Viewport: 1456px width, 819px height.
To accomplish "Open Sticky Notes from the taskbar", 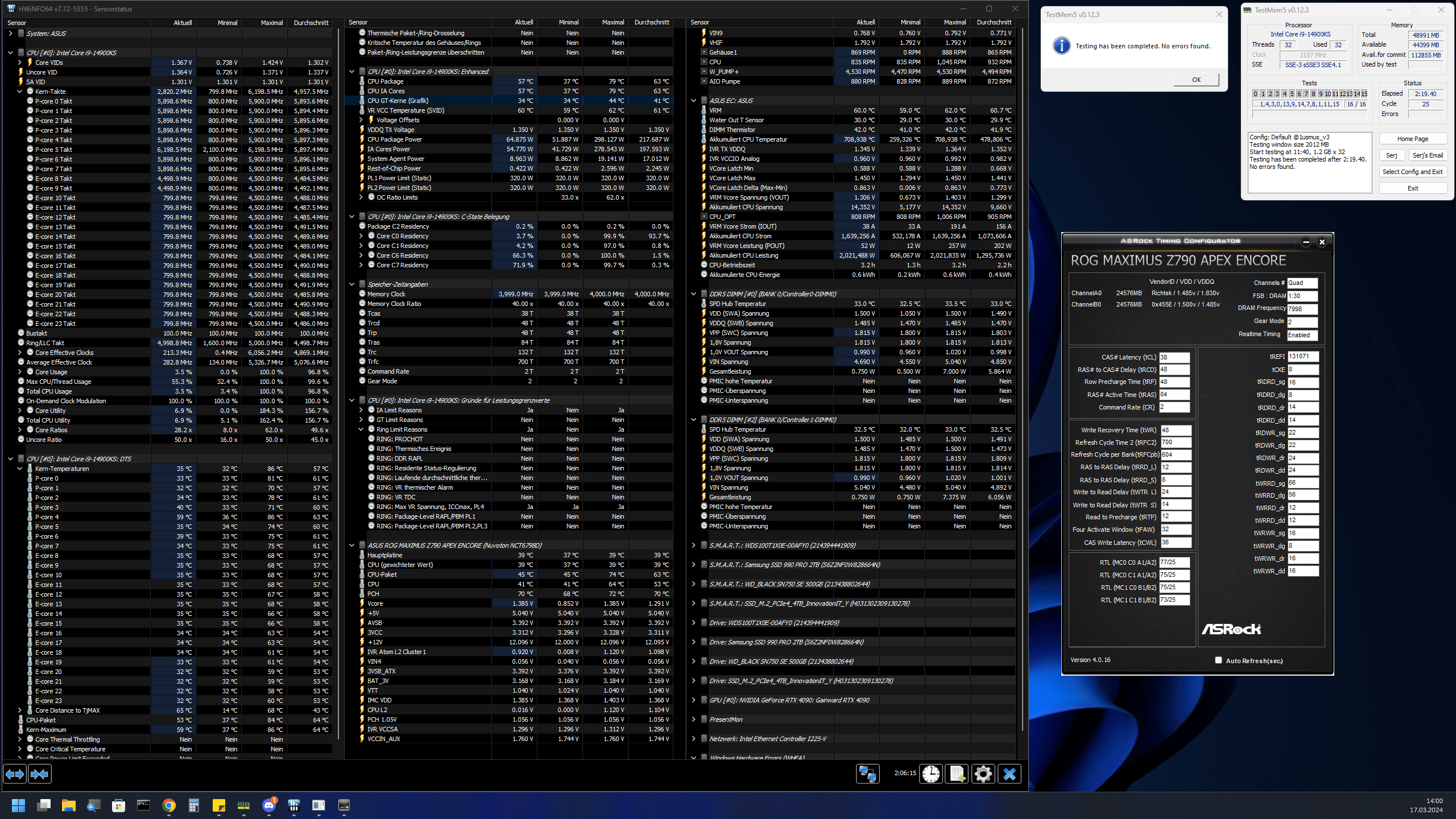I will click(x=219, y=805).
